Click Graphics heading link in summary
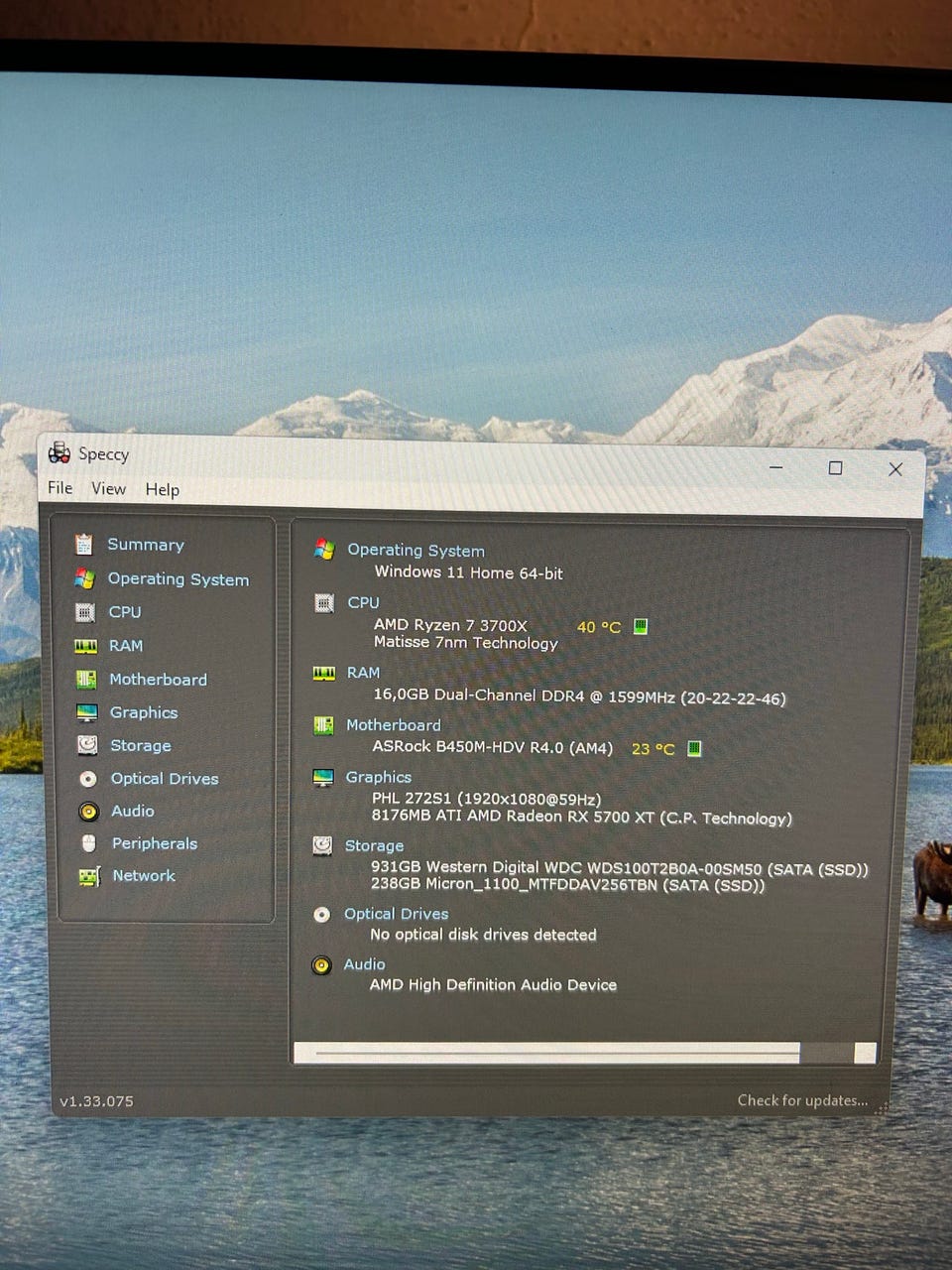 point(379,778)
